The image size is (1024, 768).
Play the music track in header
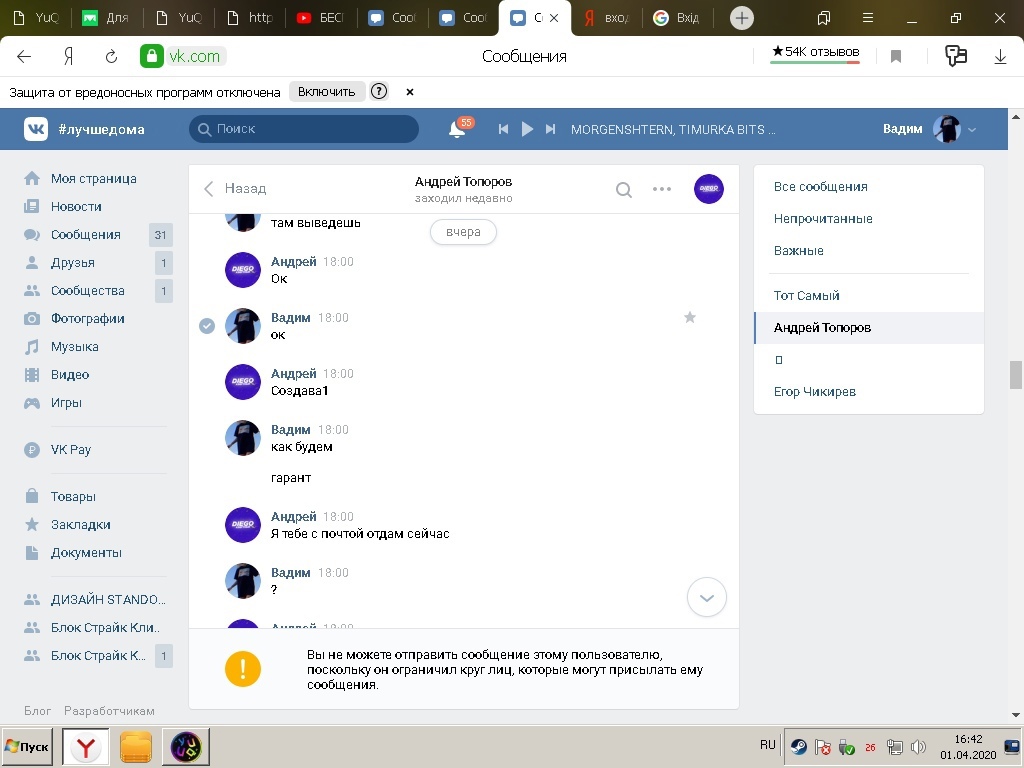527,129
